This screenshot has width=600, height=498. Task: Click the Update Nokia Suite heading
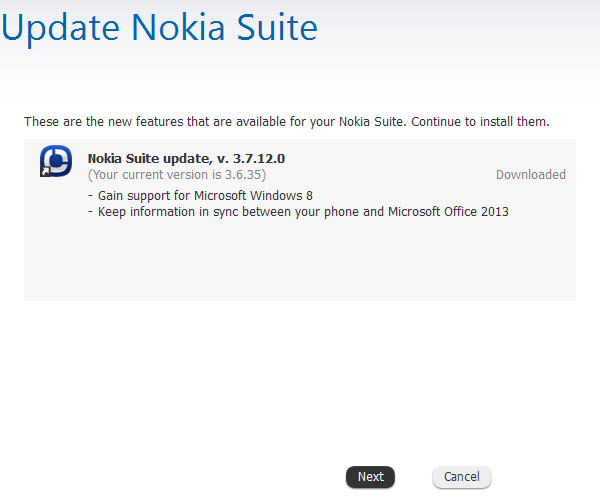tap(159, 27)
